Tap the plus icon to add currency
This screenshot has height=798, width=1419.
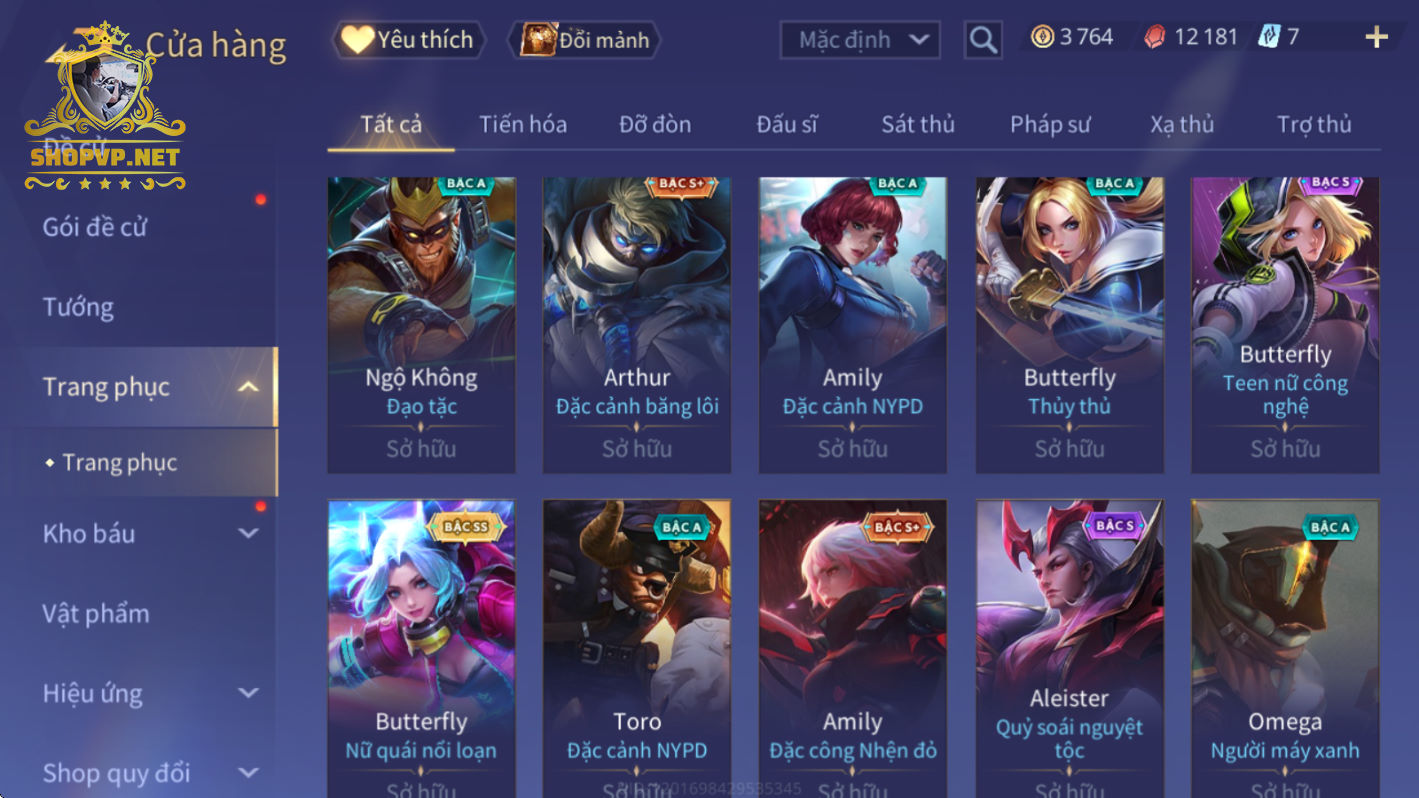(1377, 38)
